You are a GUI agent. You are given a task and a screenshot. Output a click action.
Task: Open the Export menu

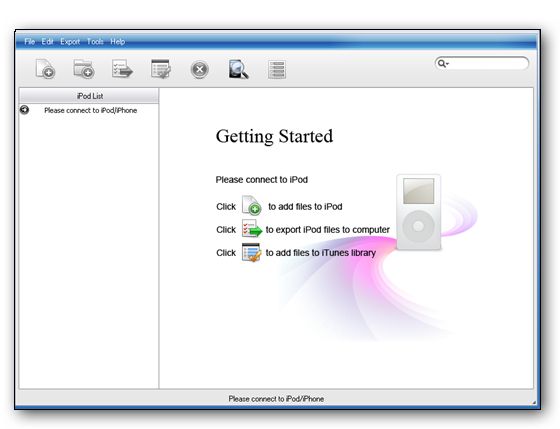[70, 41]
